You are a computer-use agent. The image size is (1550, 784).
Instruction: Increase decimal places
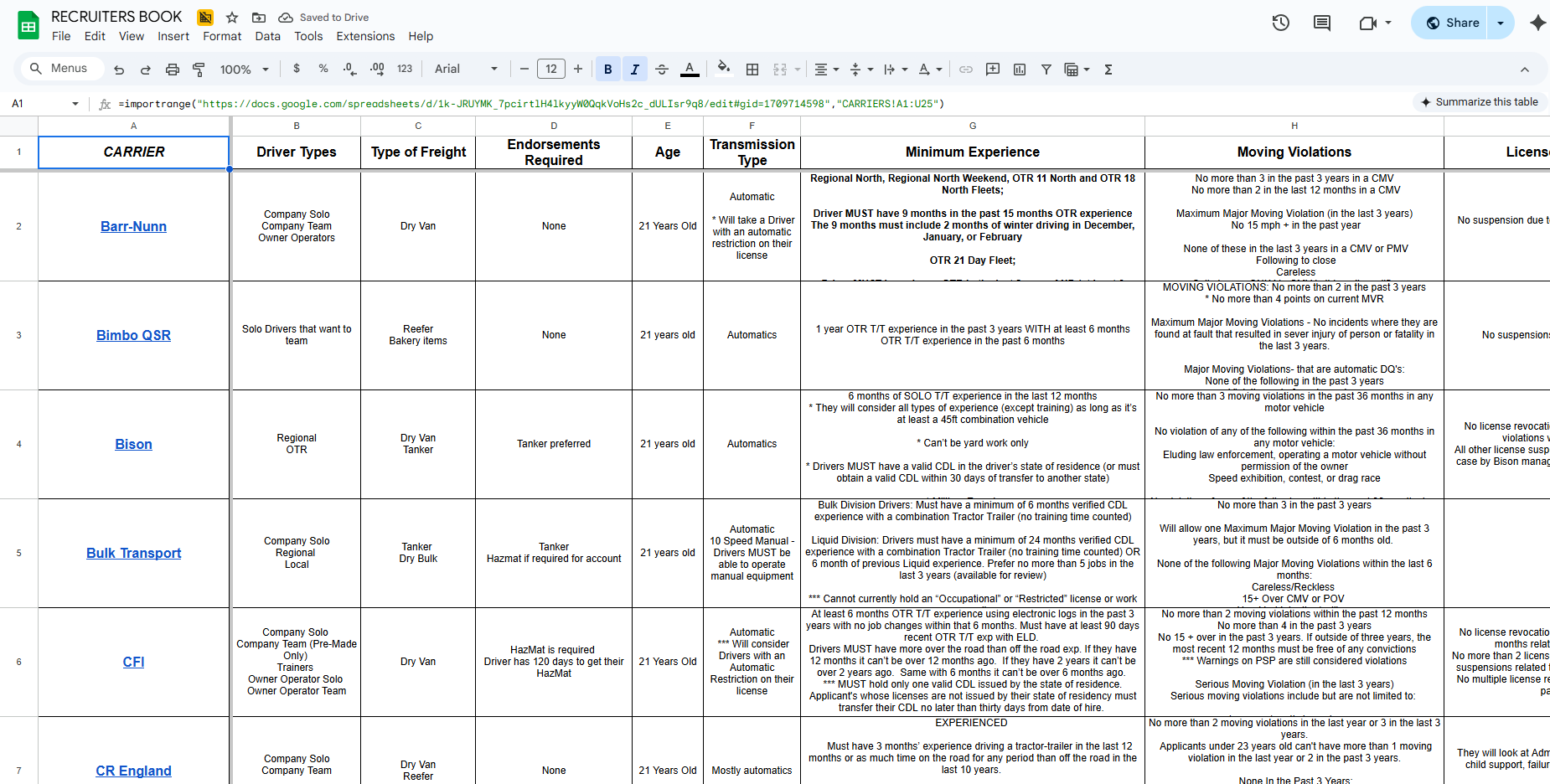pos(377,69)
